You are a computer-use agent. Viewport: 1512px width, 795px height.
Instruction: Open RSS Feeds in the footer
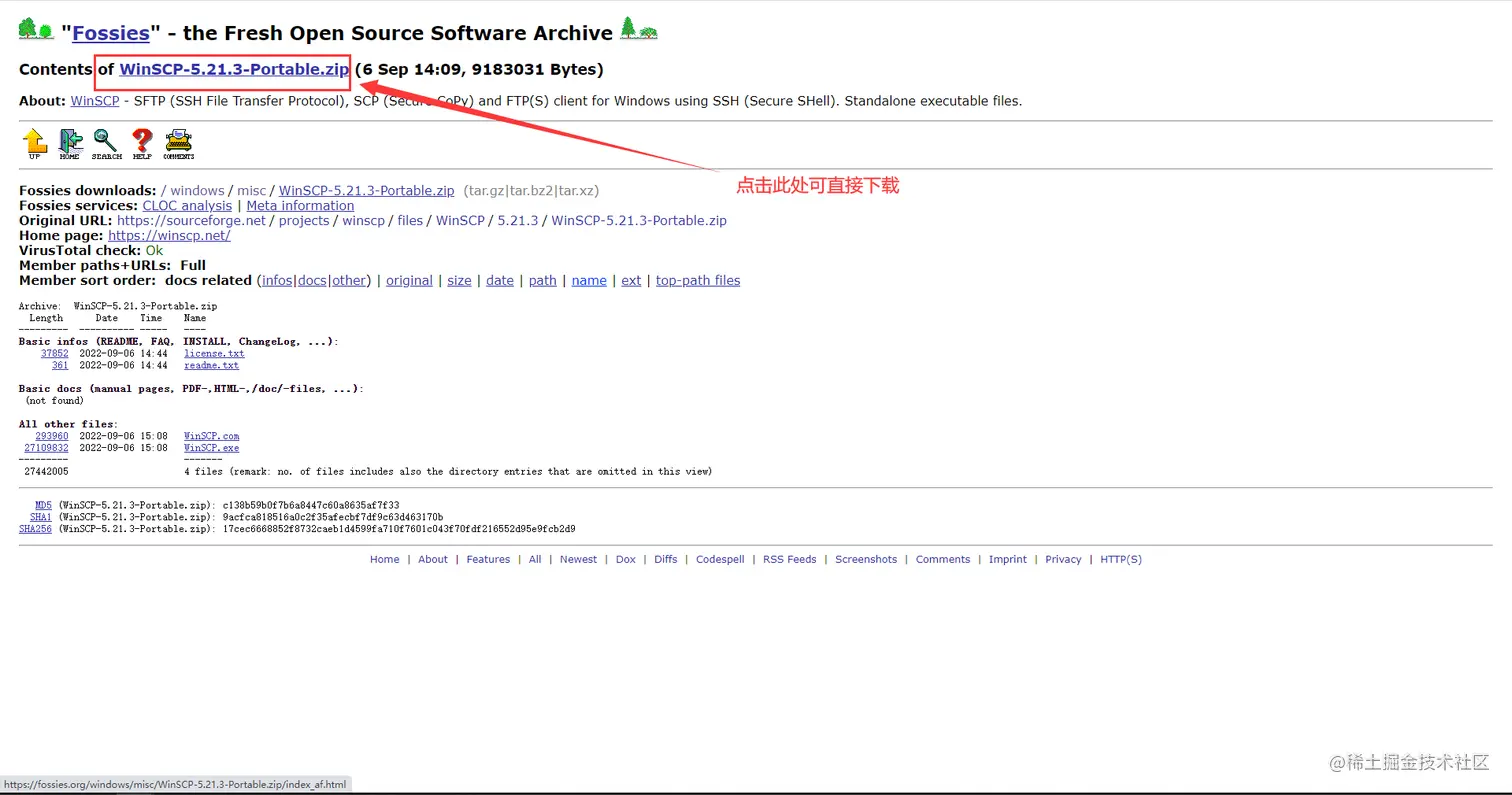pos(790,560)
